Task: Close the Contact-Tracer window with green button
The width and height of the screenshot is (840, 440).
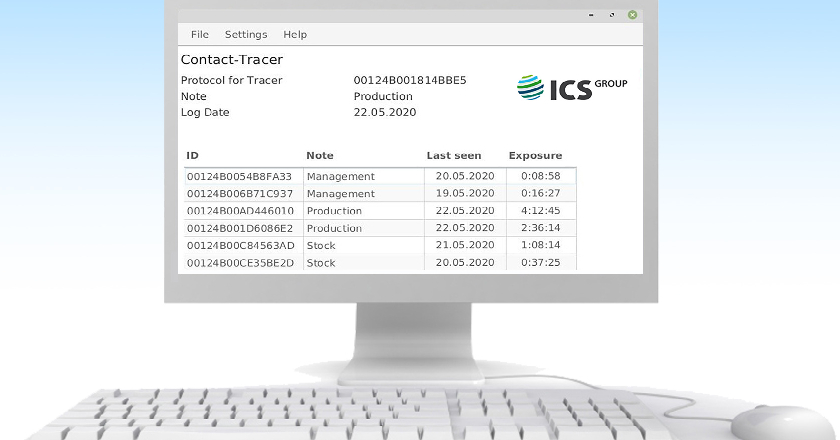Action: 632,15
